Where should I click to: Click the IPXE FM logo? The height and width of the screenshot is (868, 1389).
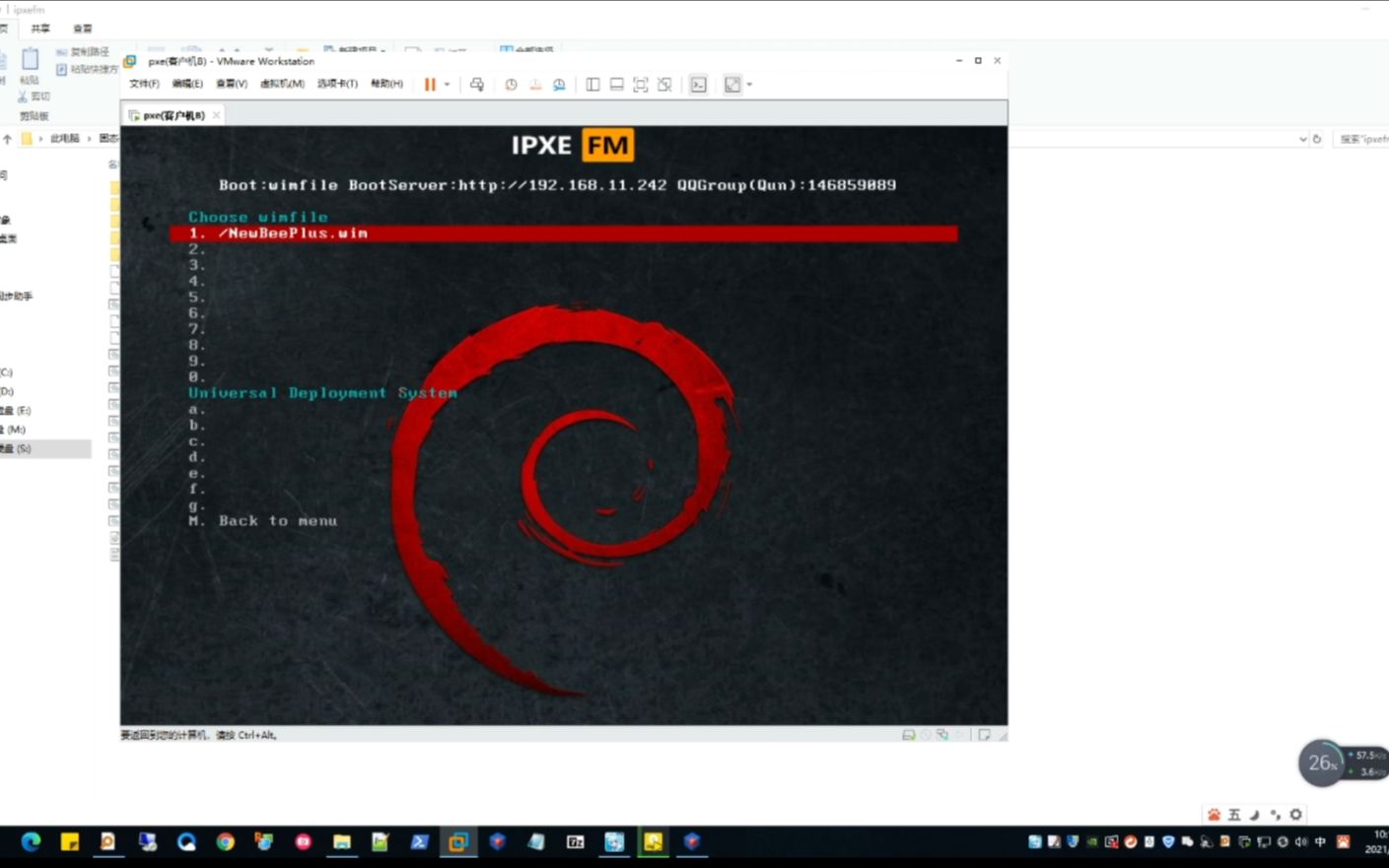tap(572, 145)
